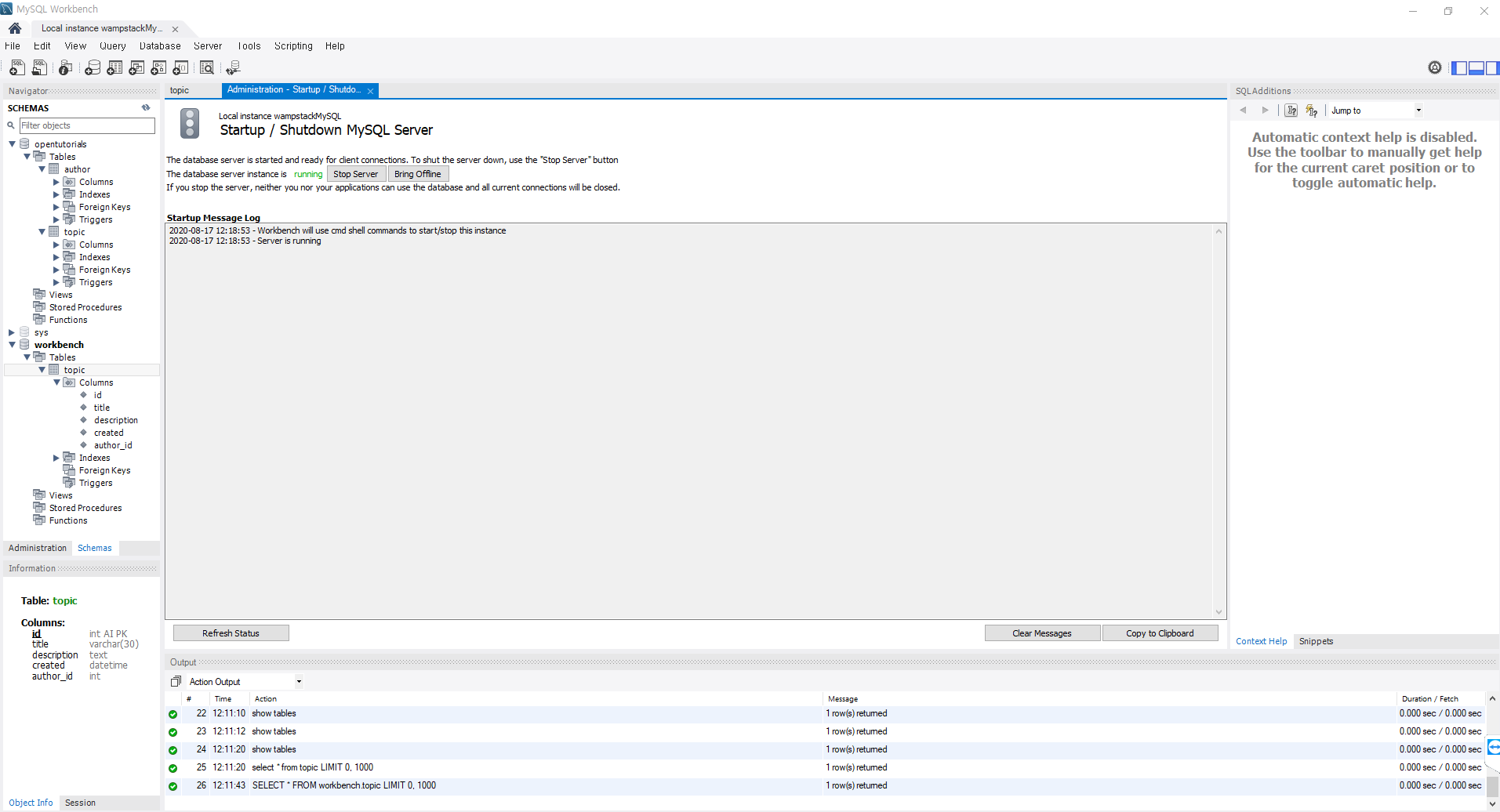Click output panel scrollbar down arrow
1500x812 pixels.
coord(1492,803)
